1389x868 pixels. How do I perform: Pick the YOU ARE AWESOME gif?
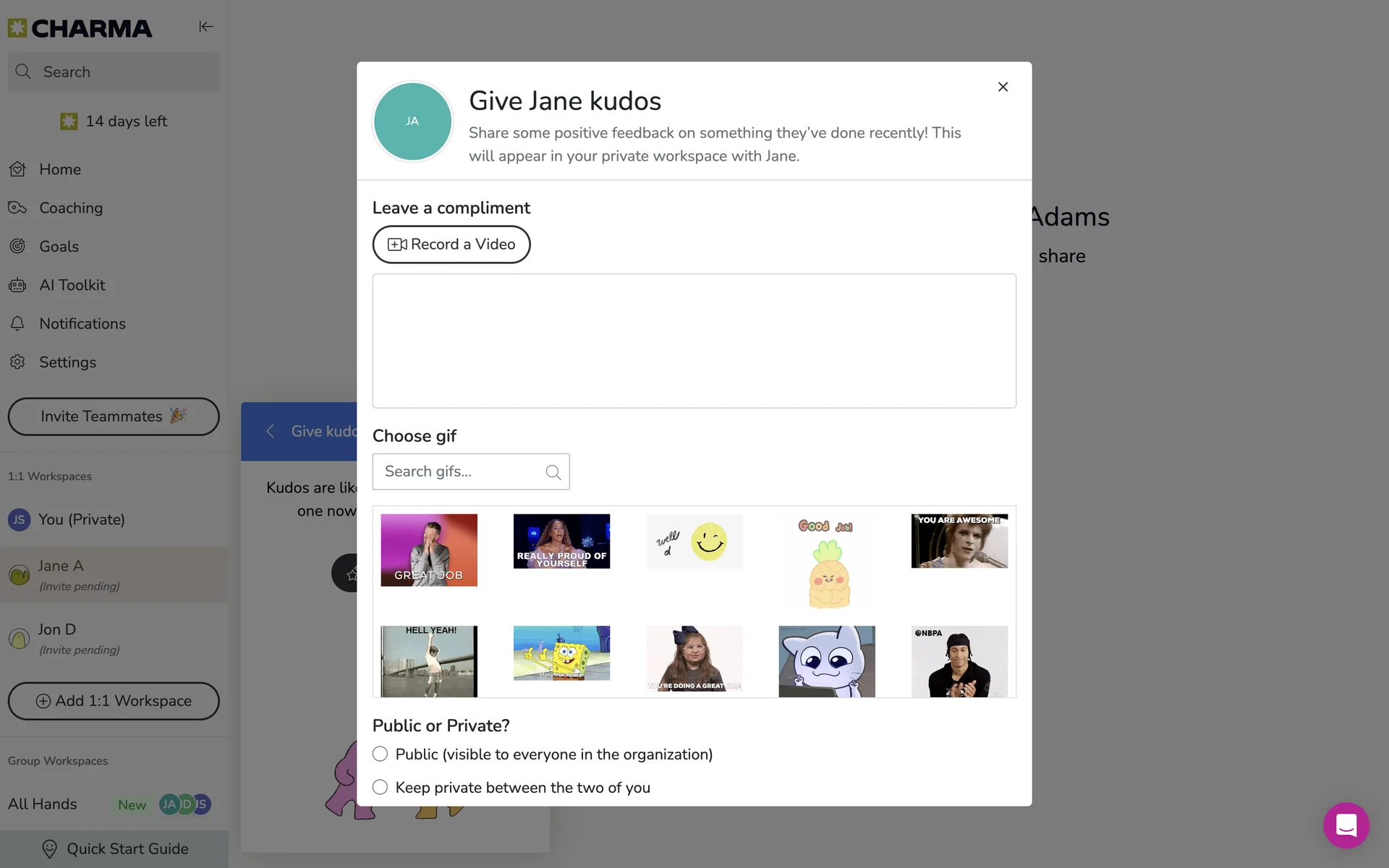(x=959, y=541)
